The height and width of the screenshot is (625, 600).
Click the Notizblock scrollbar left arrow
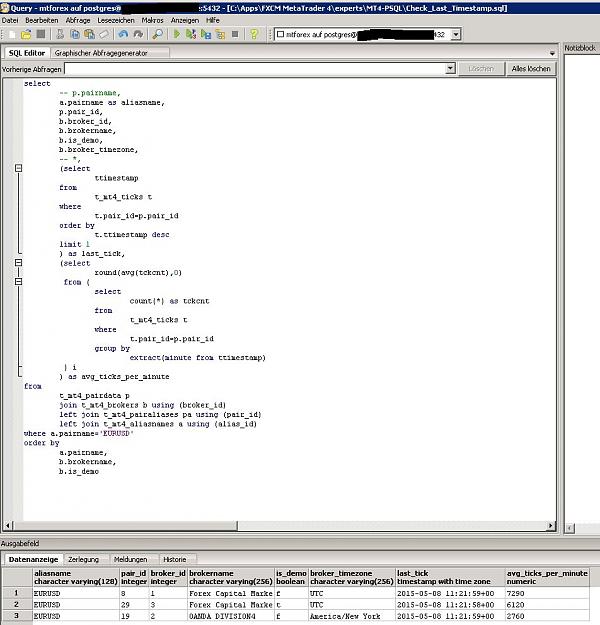coord(570,528)
